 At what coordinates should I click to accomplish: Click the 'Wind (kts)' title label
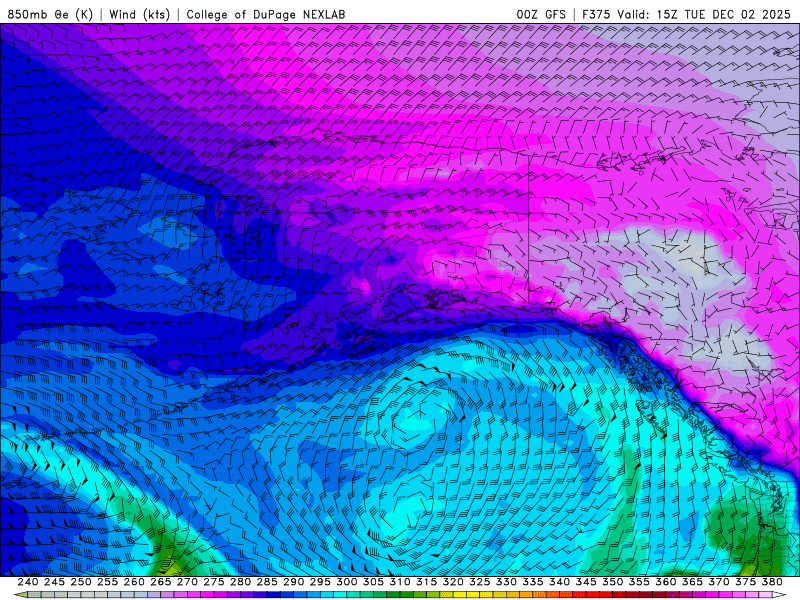point(139,14)
